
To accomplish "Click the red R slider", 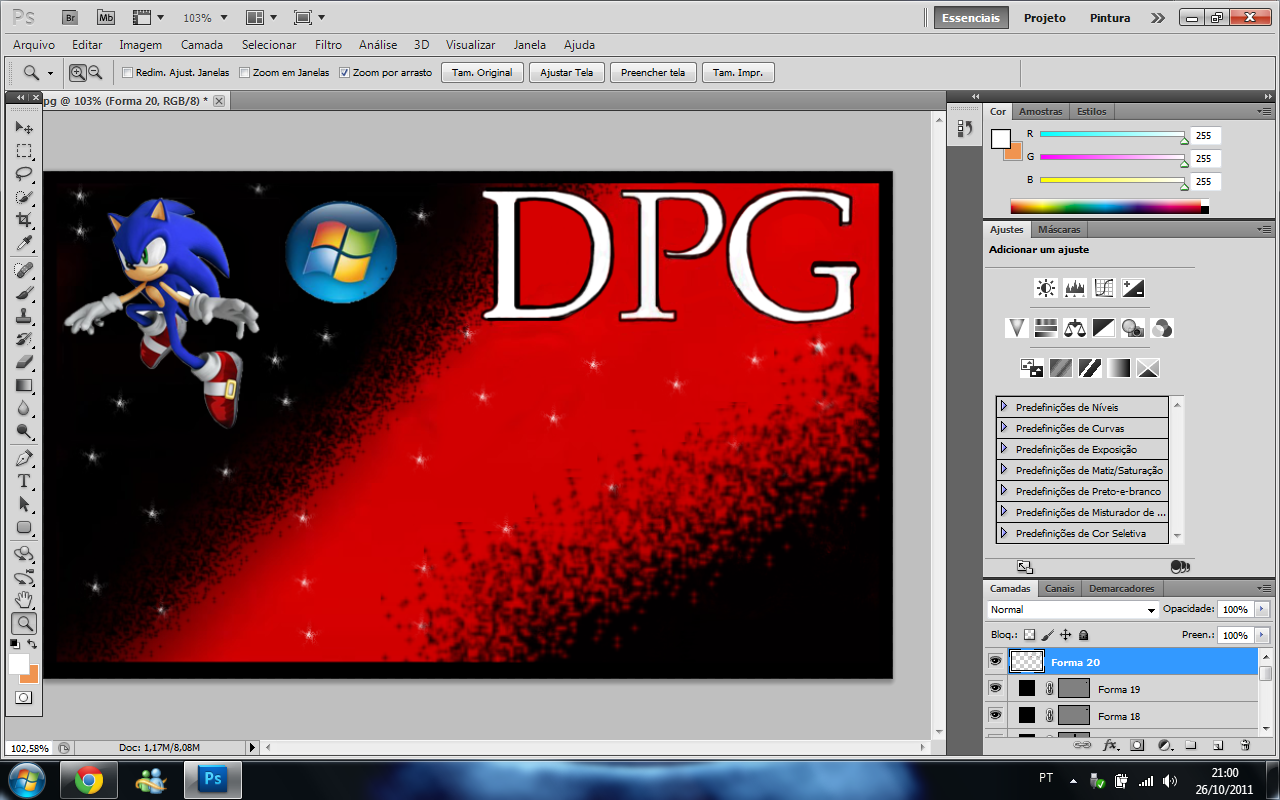I will (x=1112, y=134).
